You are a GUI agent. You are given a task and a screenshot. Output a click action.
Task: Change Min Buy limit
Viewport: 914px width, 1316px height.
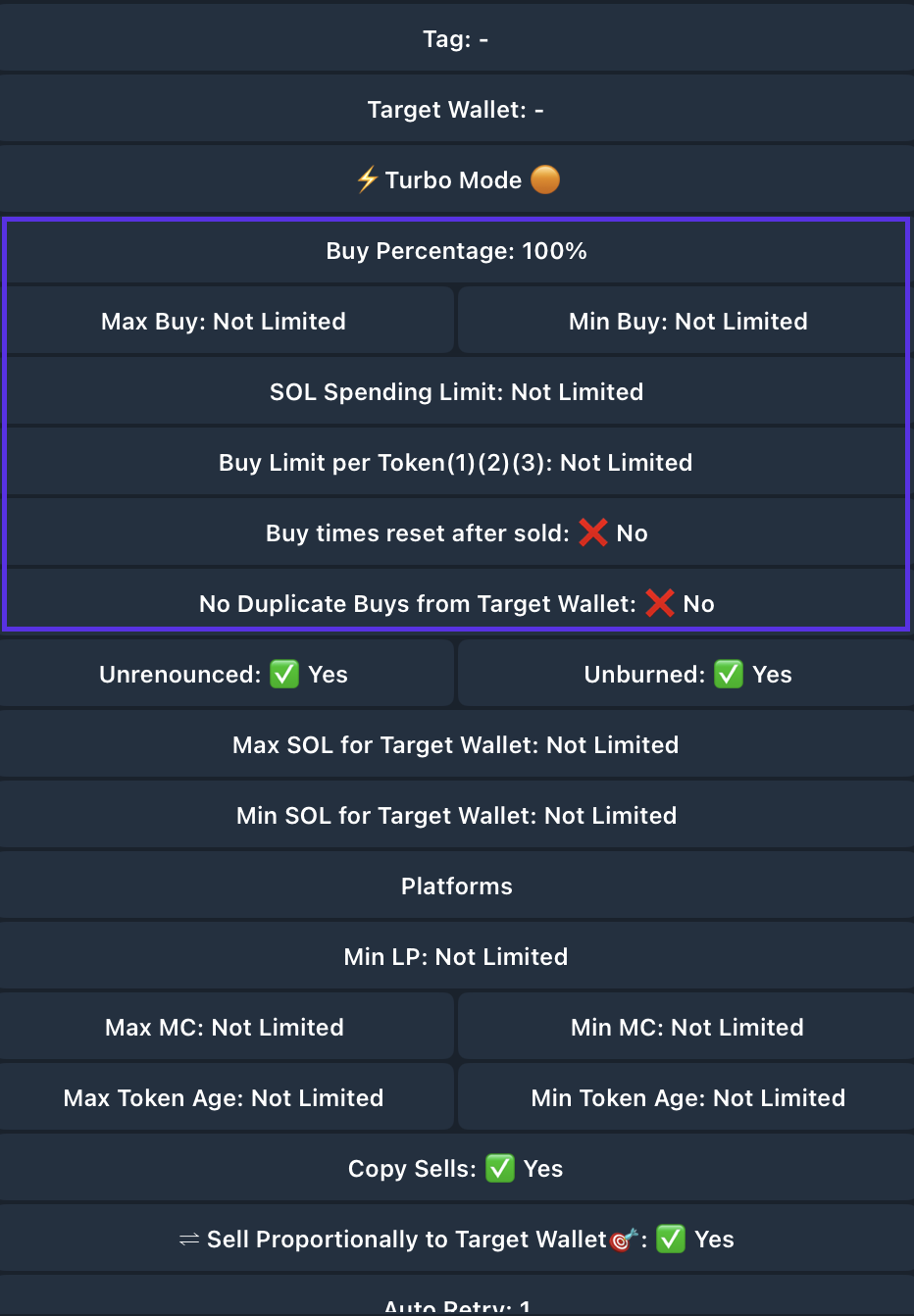coord(687,322)
